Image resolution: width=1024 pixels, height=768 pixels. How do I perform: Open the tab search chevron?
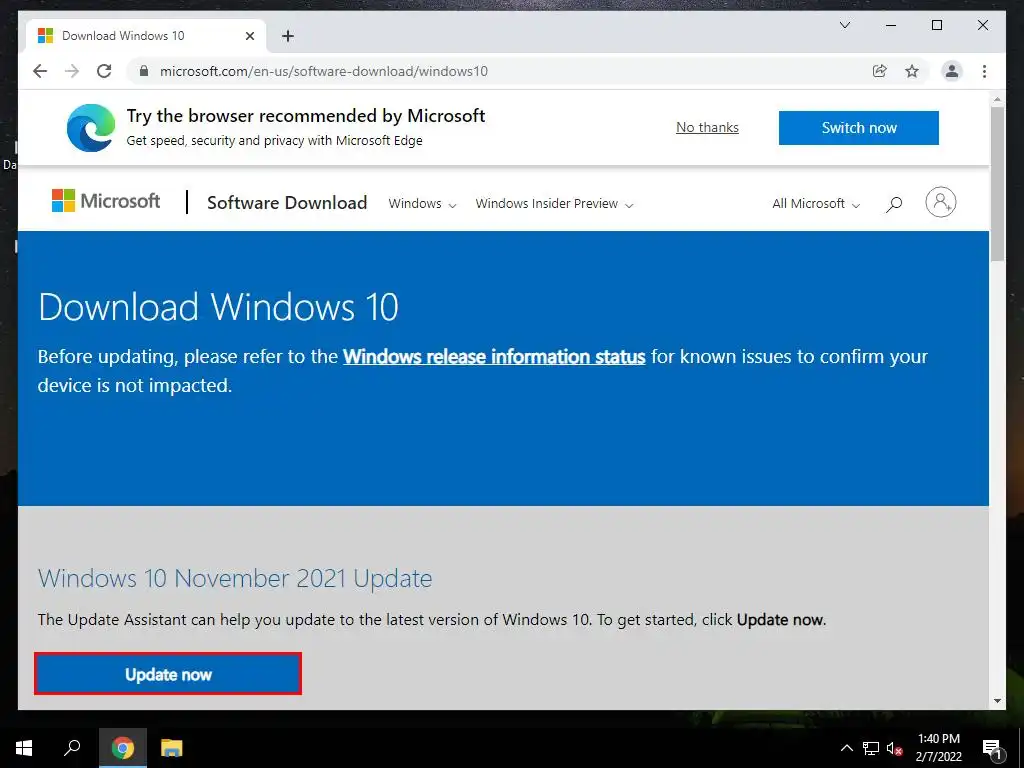click(x=844, y=25)
